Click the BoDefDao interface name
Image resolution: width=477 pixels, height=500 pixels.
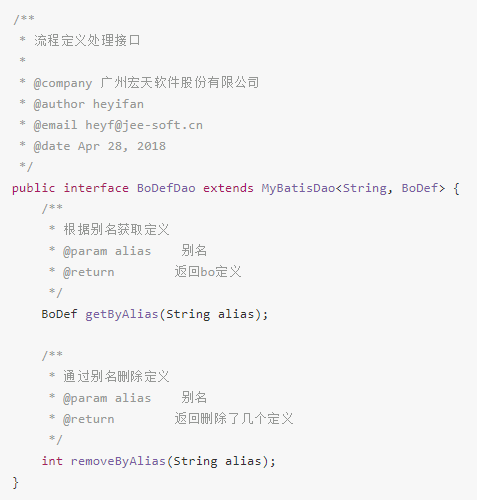coord(166,188)
